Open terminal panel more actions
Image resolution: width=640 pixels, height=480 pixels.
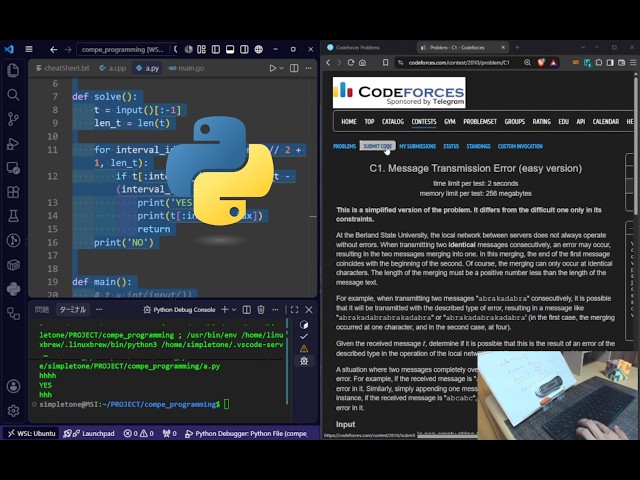pyautogui.click(x=276, y=310)
